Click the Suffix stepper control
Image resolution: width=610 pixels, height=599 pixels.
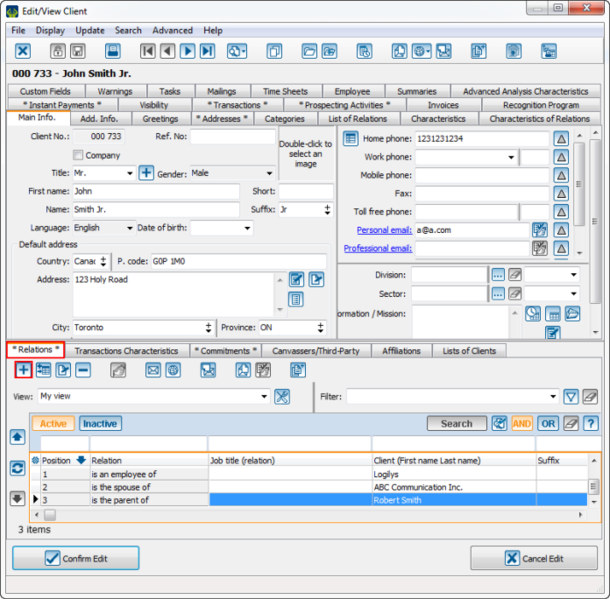(327, 210)
